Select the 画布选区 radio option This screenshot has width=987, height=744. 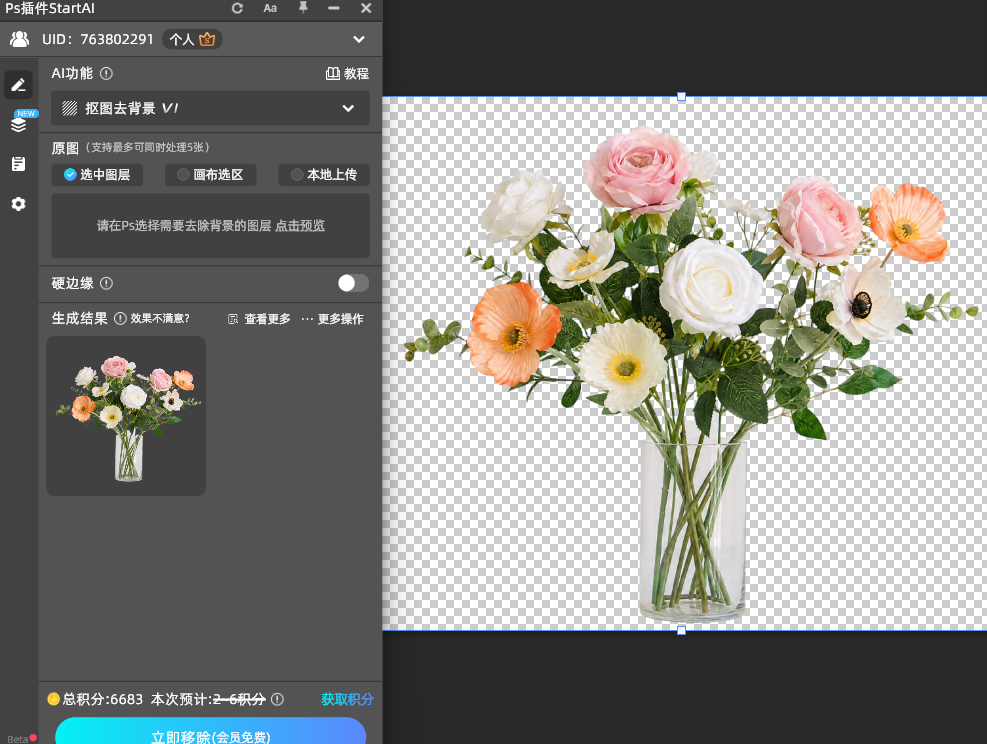click(x=210, y=174)
